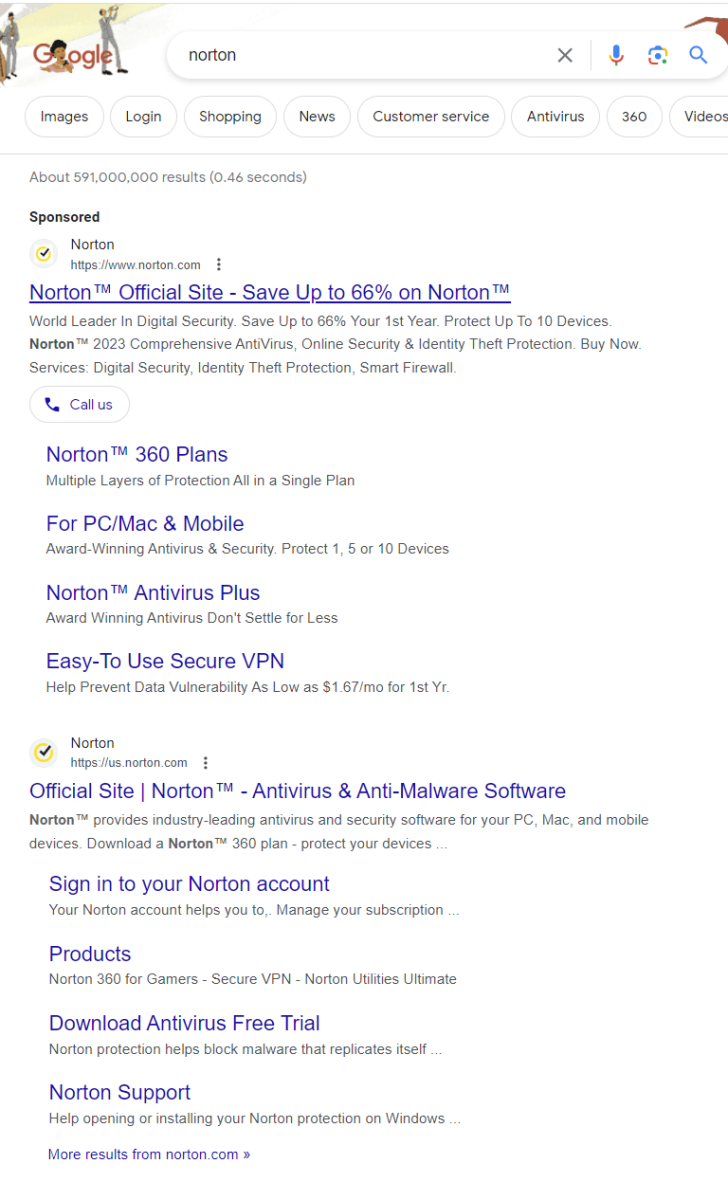Click Help Prevent Data Vulnerability description
728x1200 pixels.
tap(248, 687)
